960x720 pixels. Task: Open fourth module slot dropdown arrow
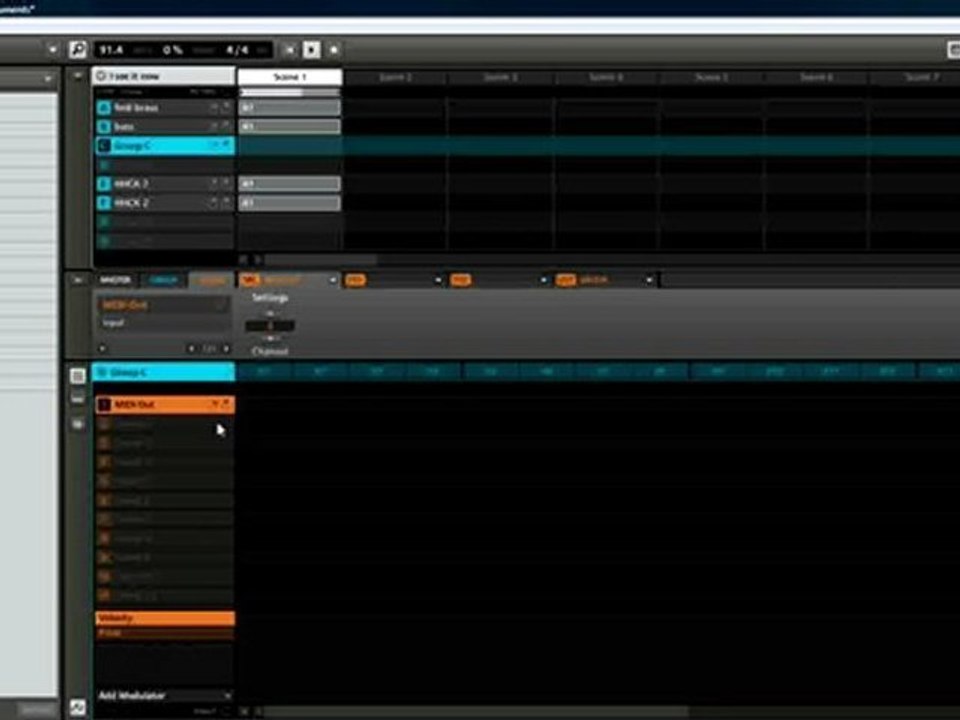tap(649, 280)
